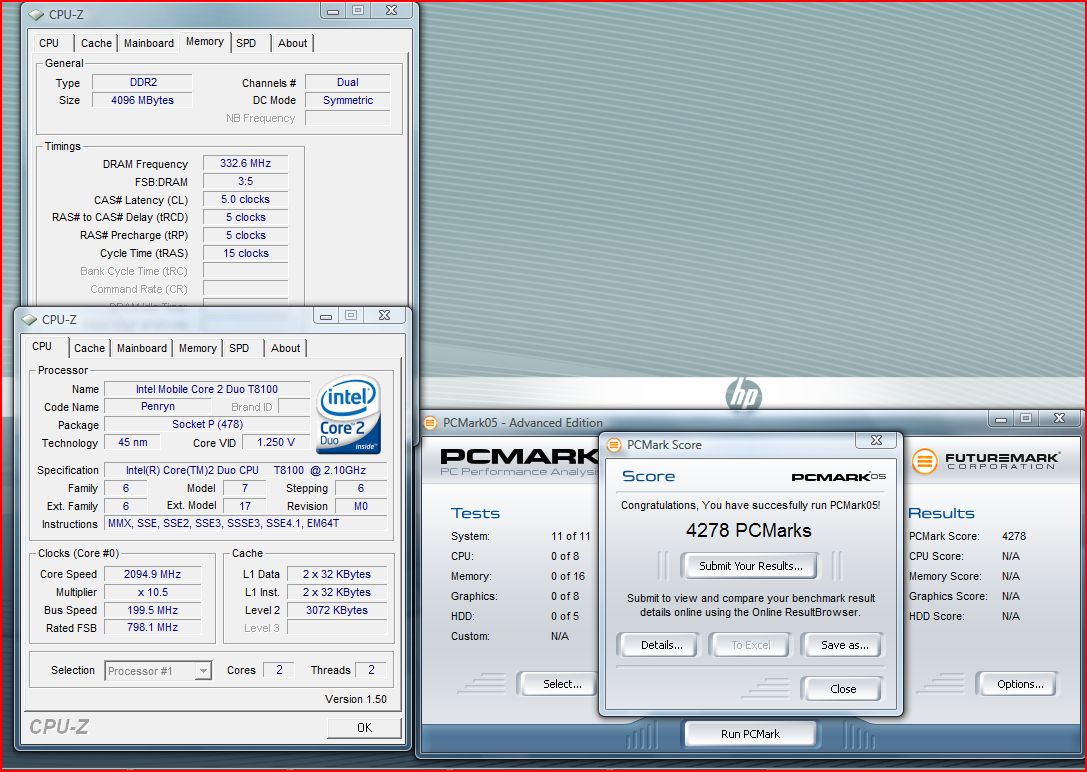
Task: Click memory Size value 4096 MBytes
Action: [143, 100]
